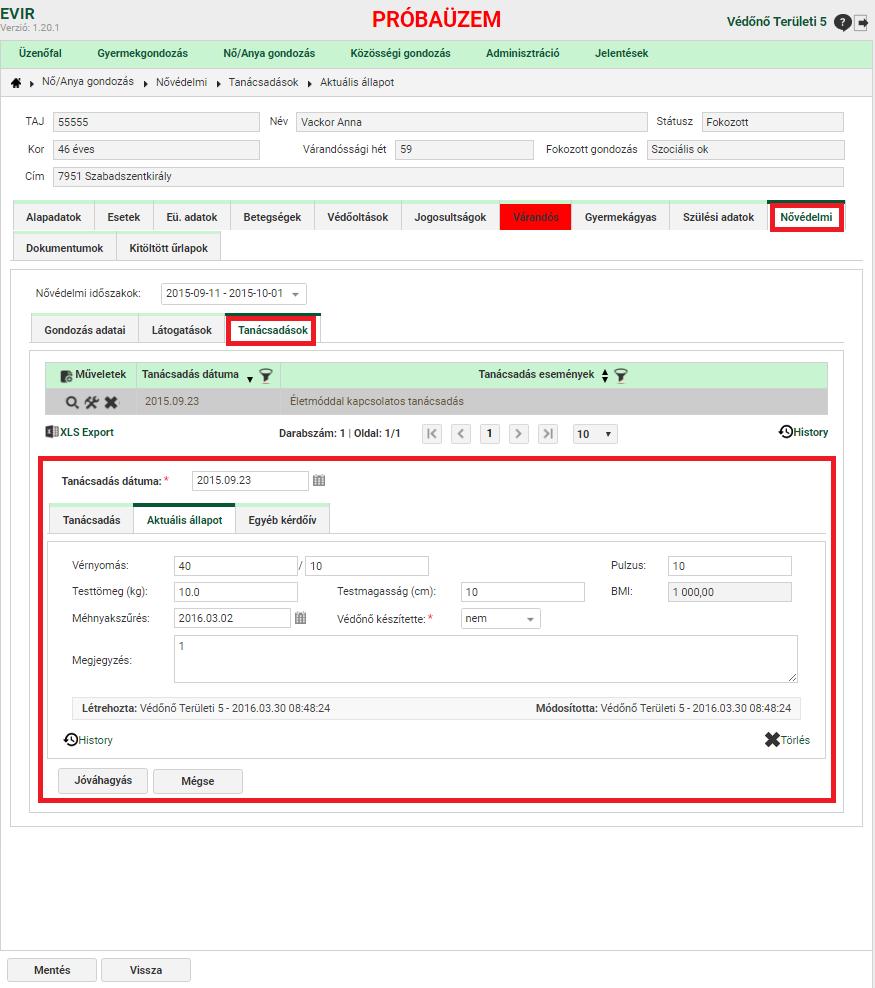Click Testtömeg (kg) field
The image size is (875, 988).
pos(236,592)
